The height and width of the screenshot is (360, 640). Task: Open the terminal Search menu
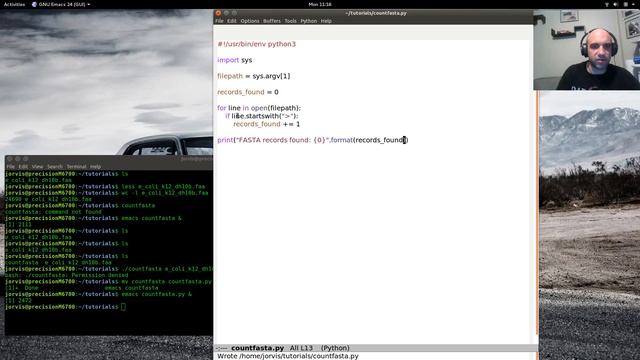[55, 167]
